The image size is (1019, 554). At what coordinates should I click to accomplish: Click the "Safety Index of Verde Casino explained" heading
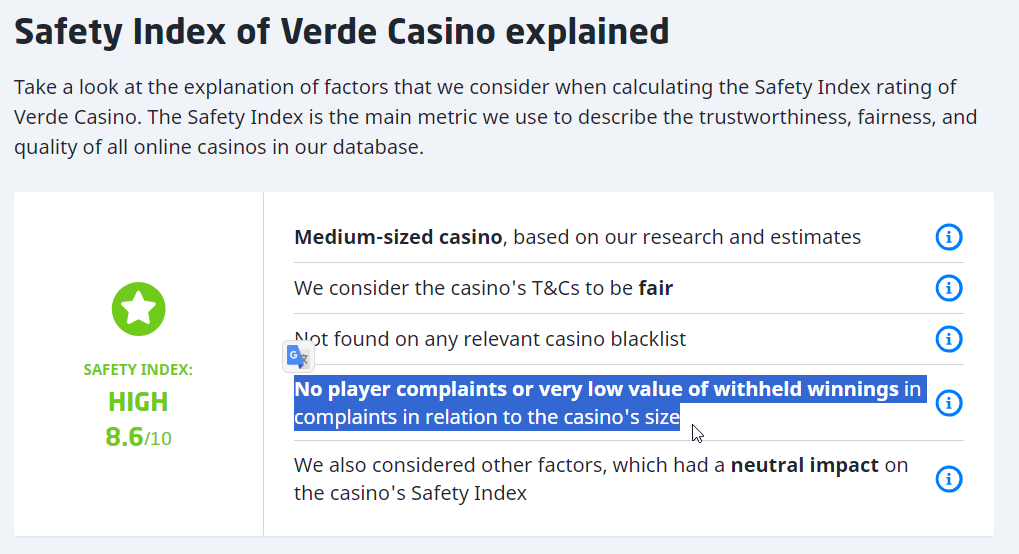[x=342, y=31]
